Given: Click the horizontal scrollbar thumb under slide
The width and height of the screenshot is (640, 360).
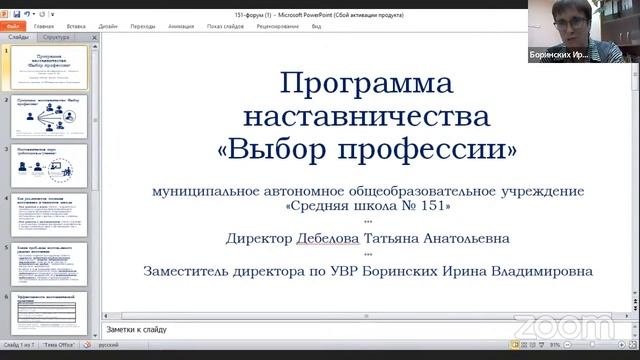Looking at the screenshot, I should pyautogui.click(x=366, y=316).
